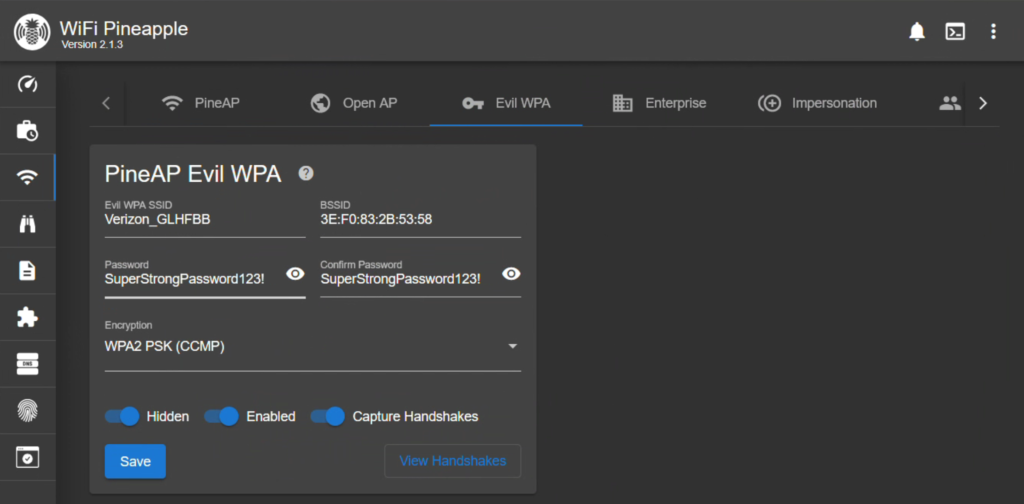Toggle the Capture Handshakes switch
Viewport: 1024px width, 504px height.
click(x=328, y=417)
